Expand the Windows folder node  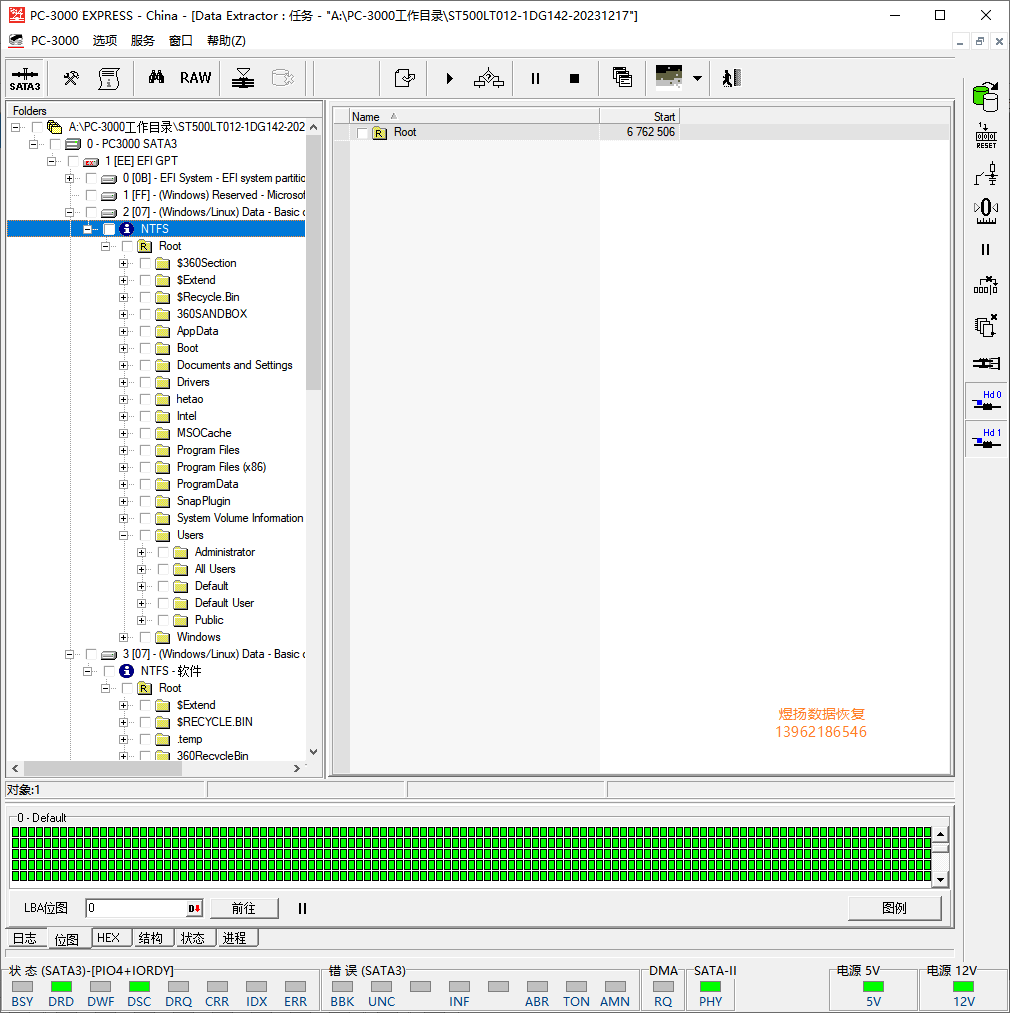click(x=123, y=637)
